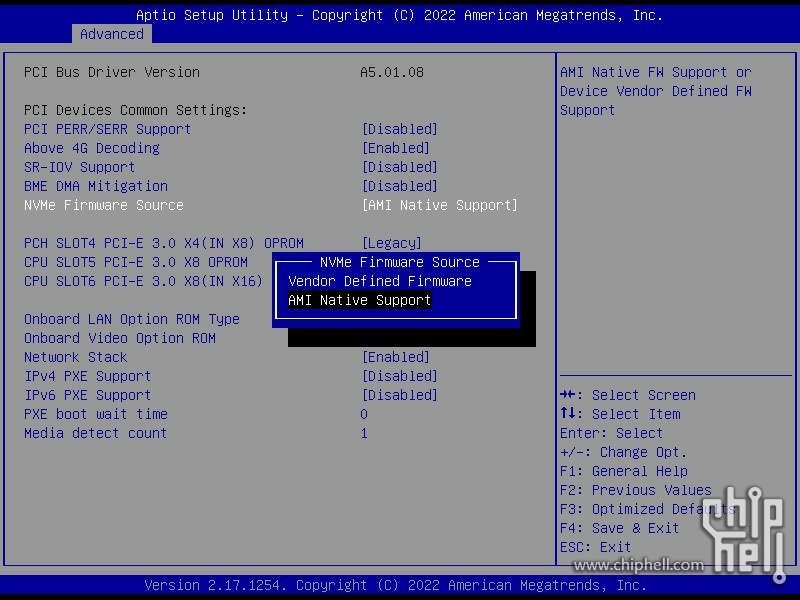800x600 pixels.
Task: Click the AMI Native FW Support help text
Action: point(656,91)
